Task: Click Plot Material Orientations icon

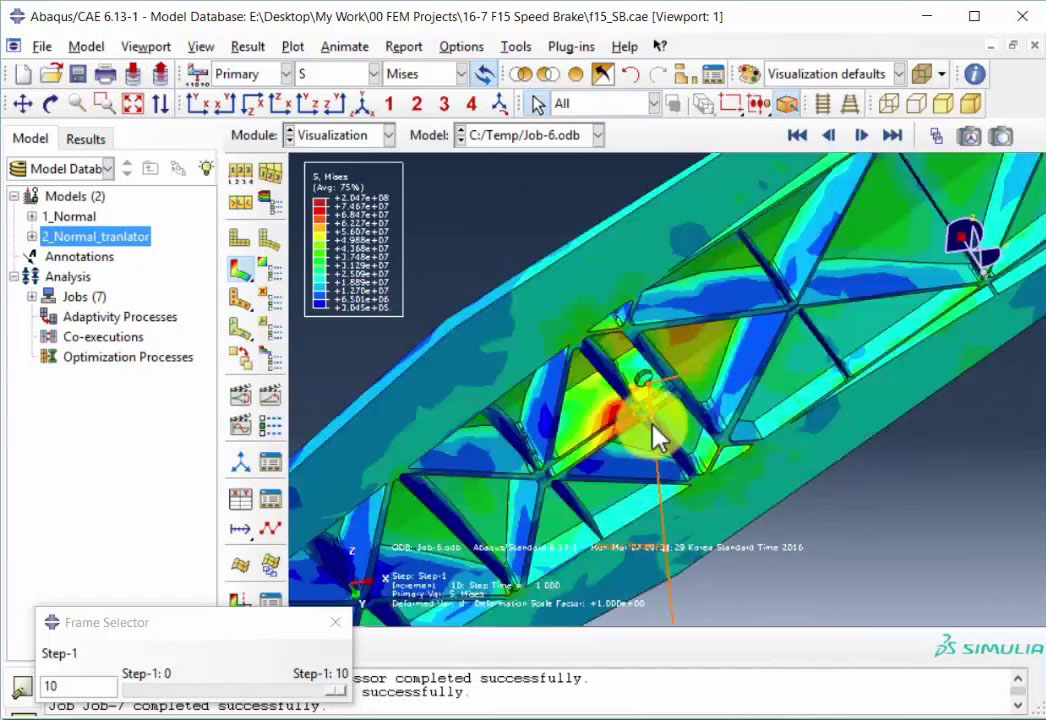Action: pos(240,330)
